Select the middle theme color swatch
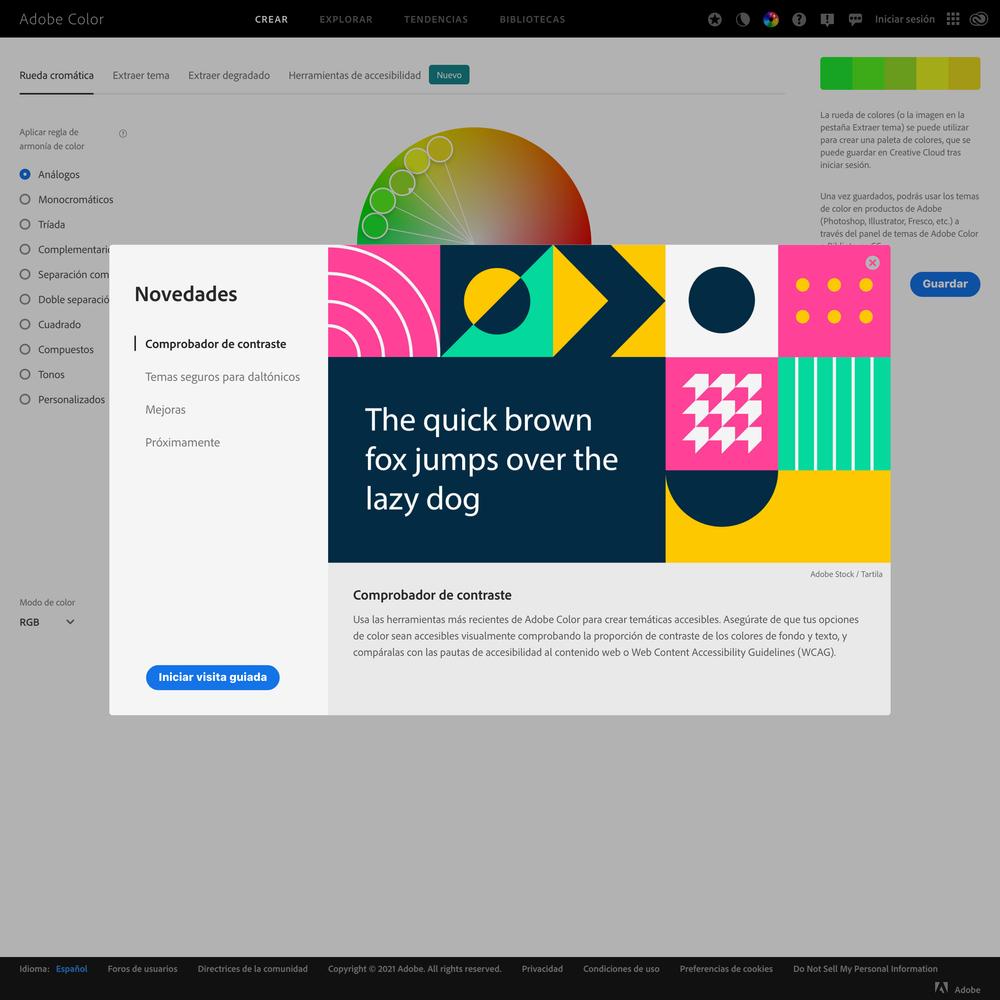 click(900, 73)
